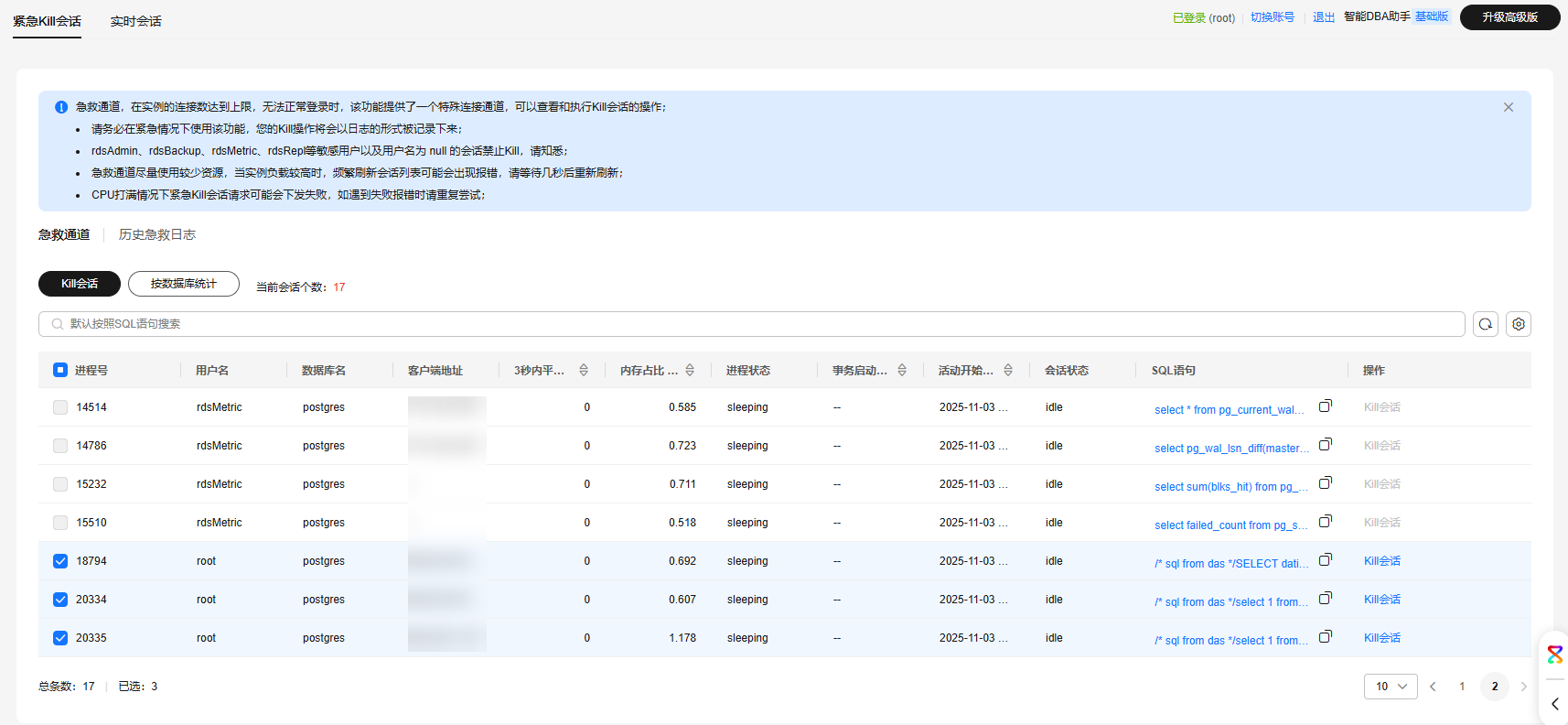Copy SQL statement for process 20335
1568x725 pixels.
pyautogui.click(x=1325, y=636)
